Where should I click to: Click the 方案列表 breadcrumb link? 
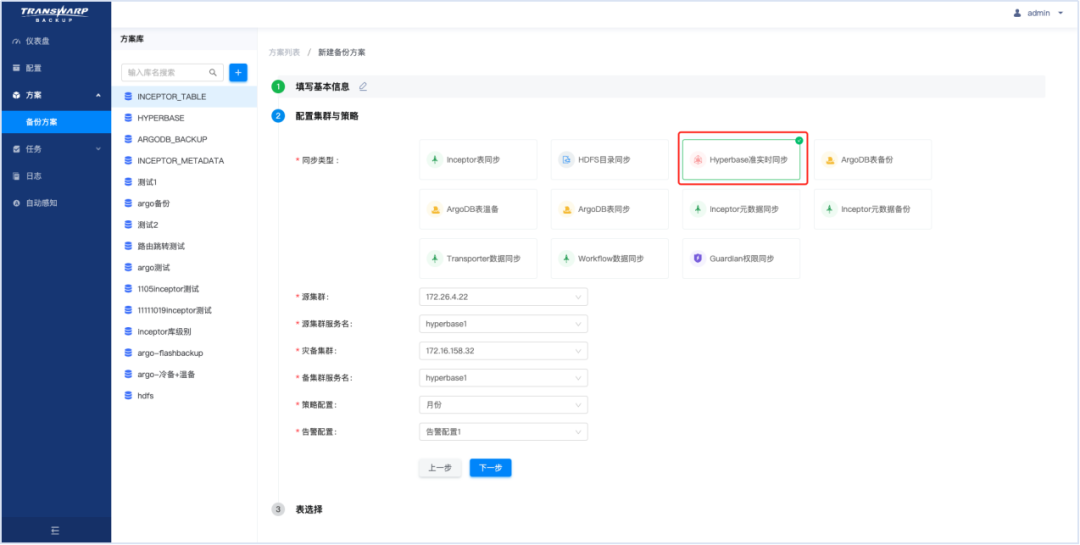pos(284,52)
